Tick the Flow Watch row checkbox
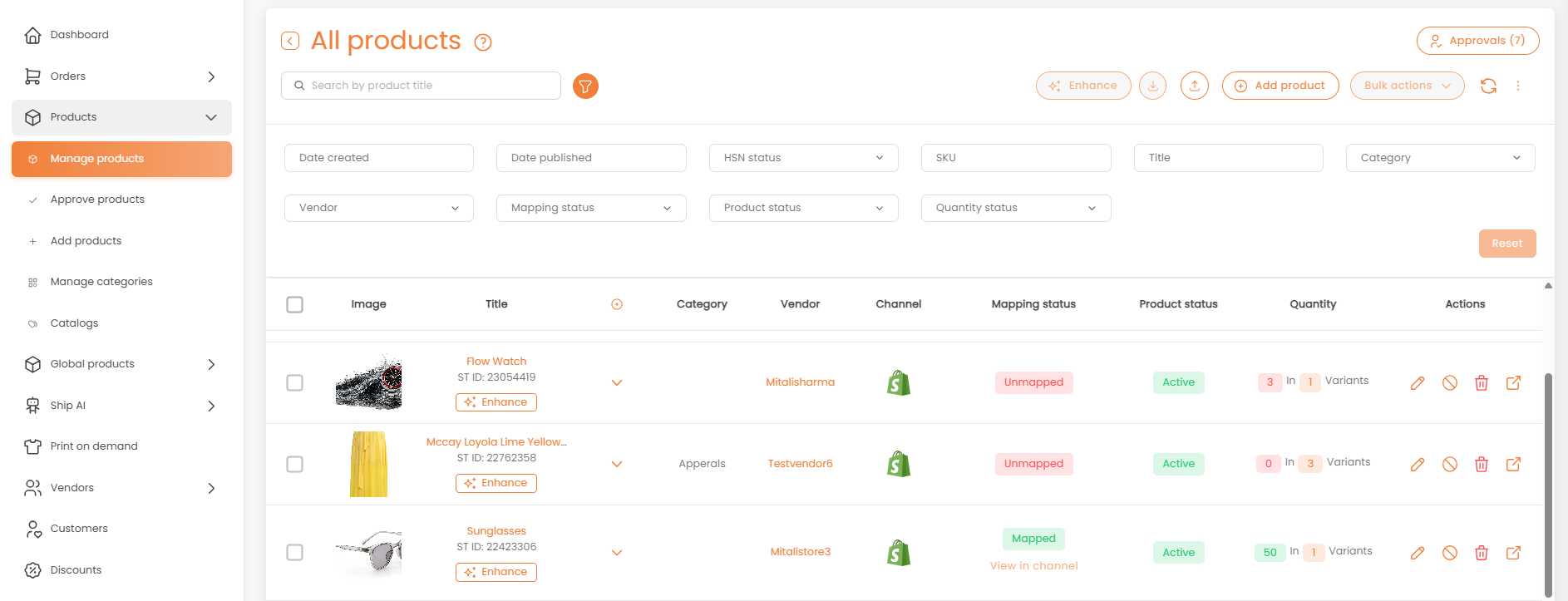1568x601 pixels. 294,382
